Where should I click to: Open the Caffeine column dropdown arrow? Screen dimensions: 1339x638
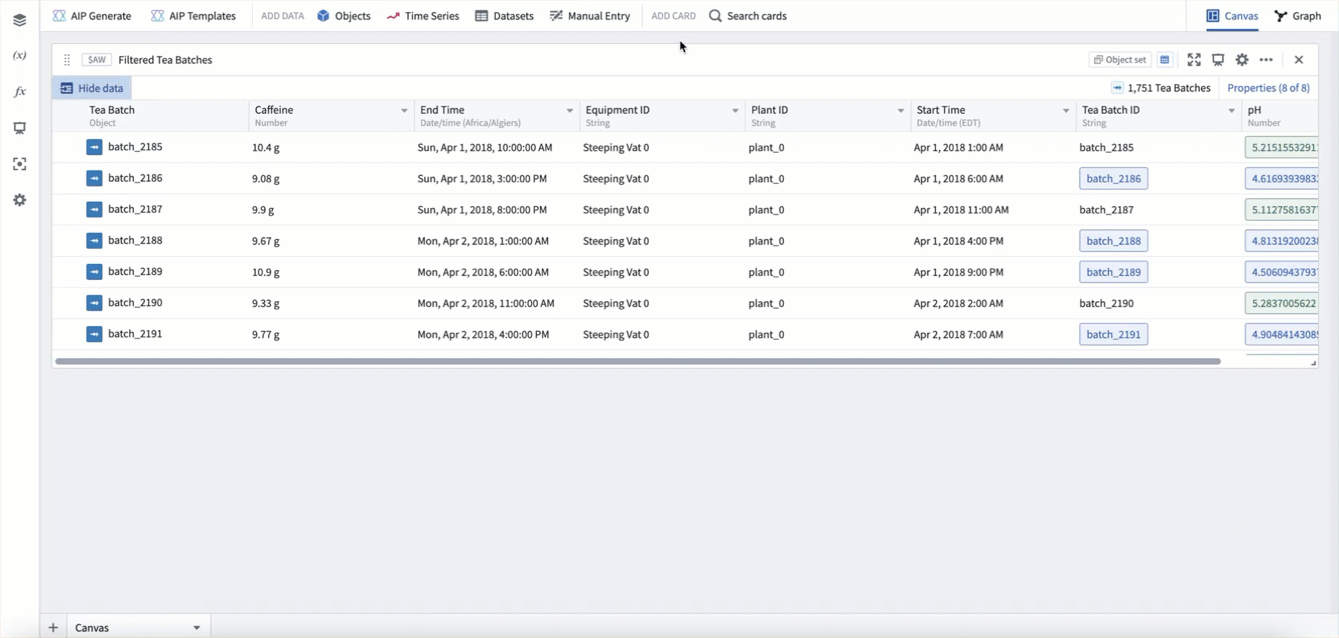point(404,111)
